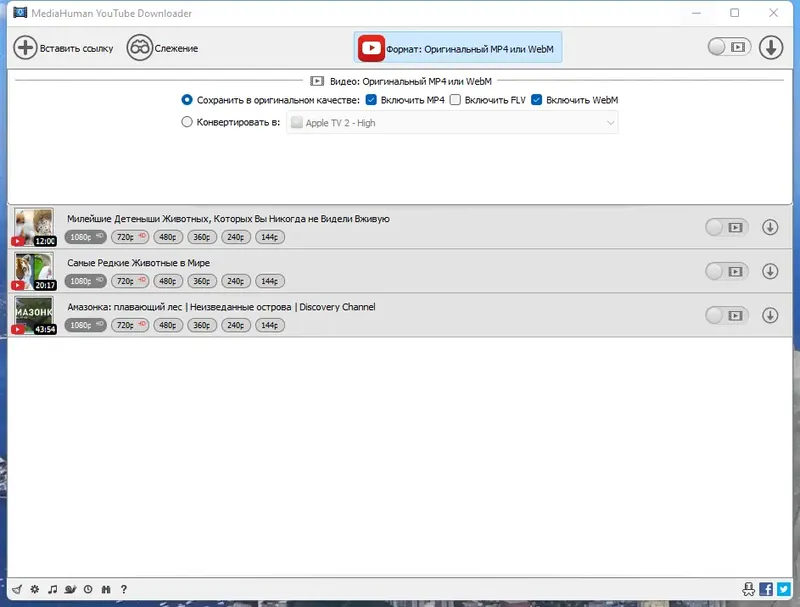The image size is (800, 607).
Task: Click thumbnail of Милейшие Детеныши Животных video
Action: click(34, 227)
